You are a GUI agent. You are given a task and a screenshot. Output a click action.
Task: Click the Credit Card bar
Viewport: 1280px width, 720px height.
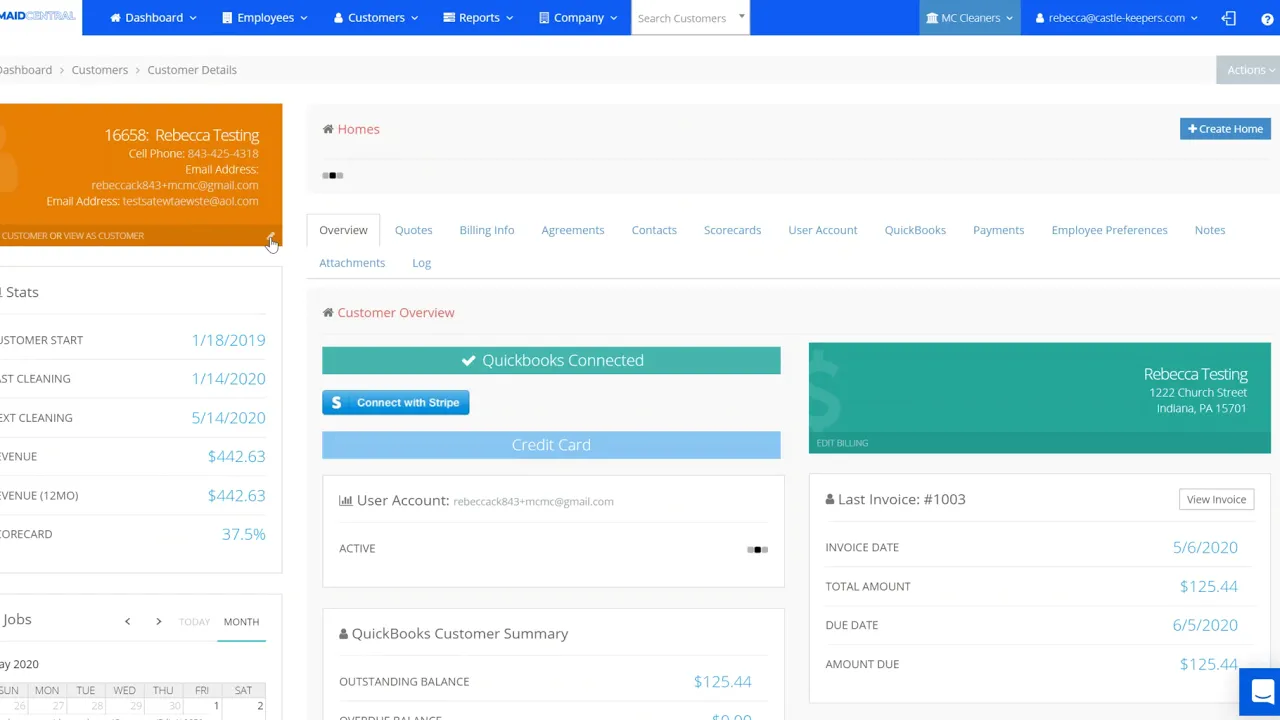tap(551, 445)
